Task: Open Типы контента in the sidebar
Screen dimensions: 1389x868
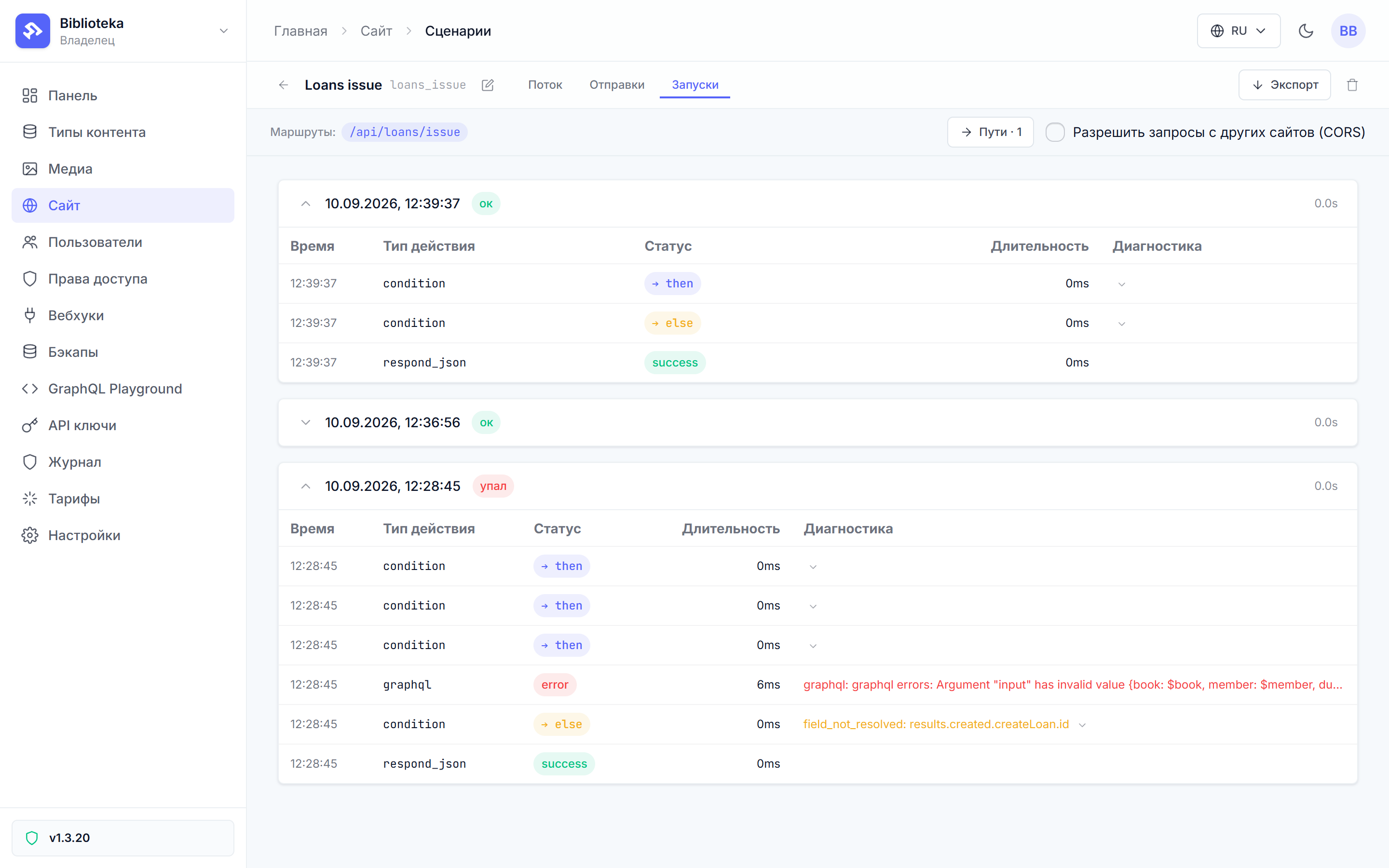Action: pyautogui.click(x=123, y=132)
